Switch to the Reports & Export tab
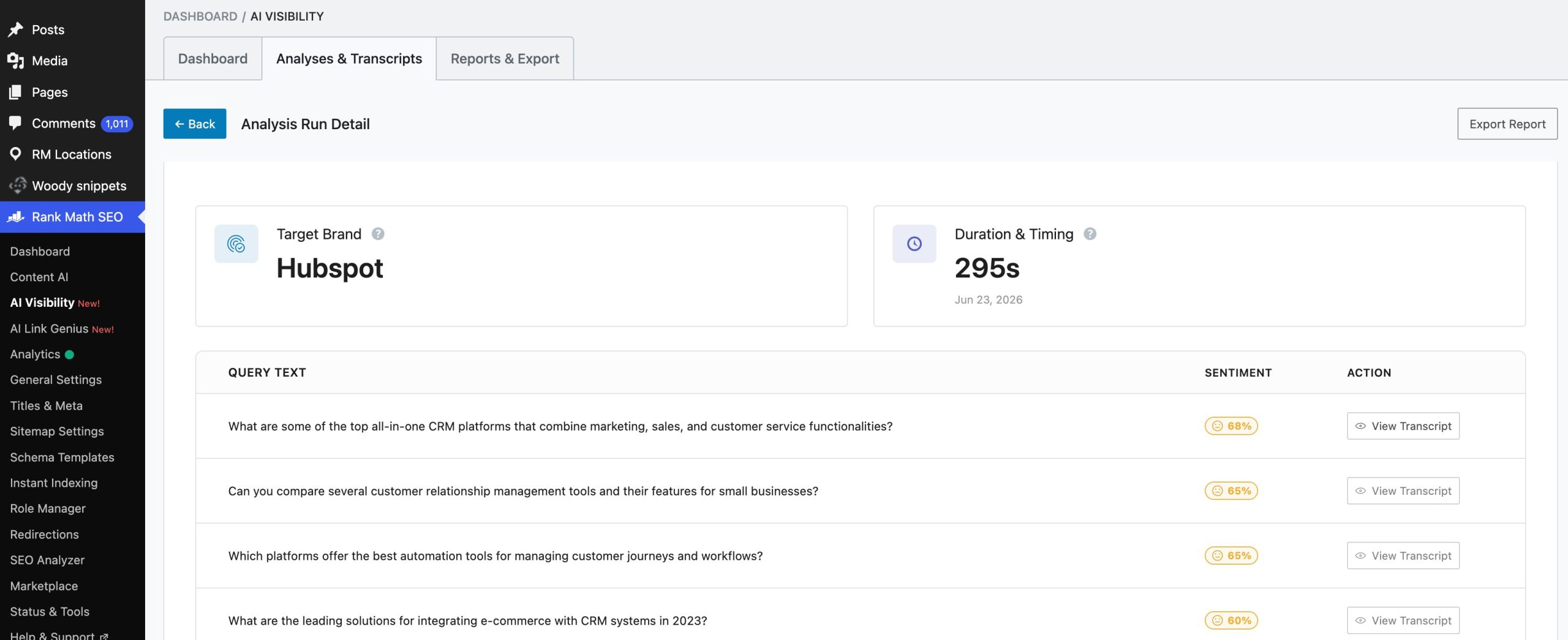1568x640 pixels. click(505, 59)
